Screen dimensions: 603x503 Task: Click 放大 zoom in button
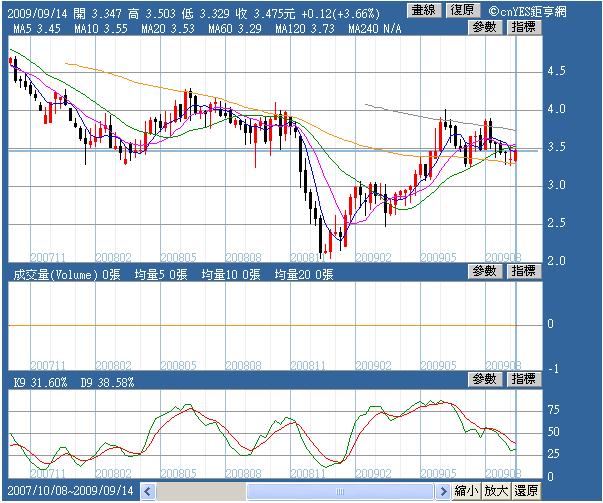point(496,491)
